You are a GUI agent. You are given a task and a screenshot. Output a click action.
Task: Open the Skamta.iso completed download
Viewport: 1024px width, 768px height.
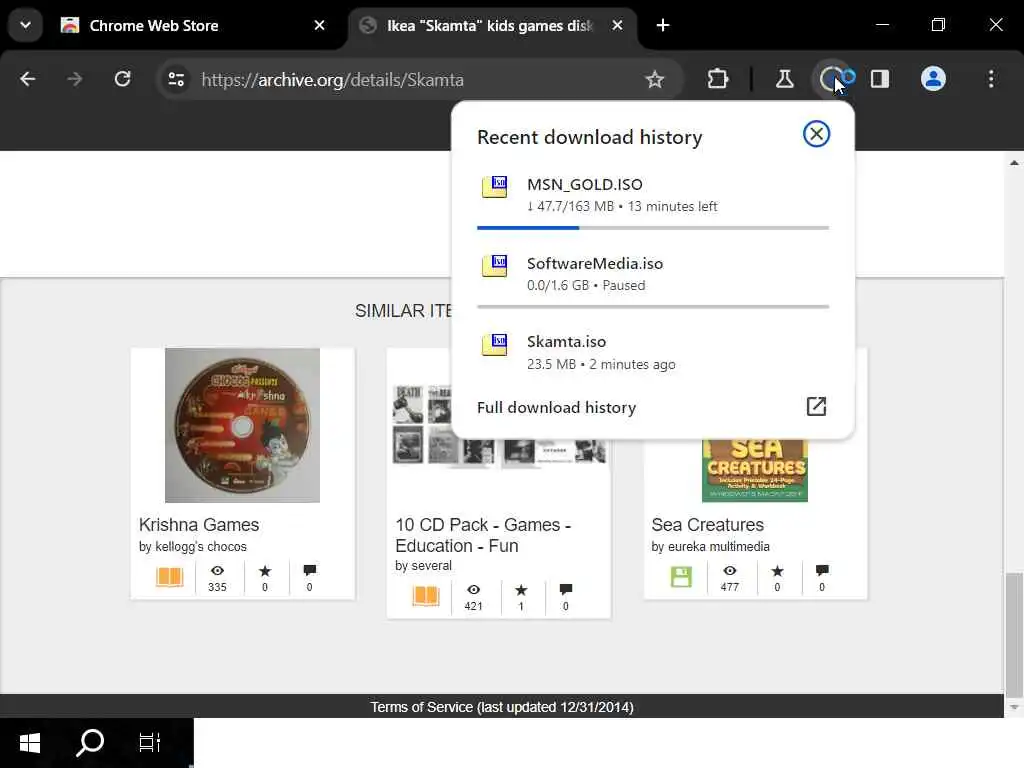653,353
